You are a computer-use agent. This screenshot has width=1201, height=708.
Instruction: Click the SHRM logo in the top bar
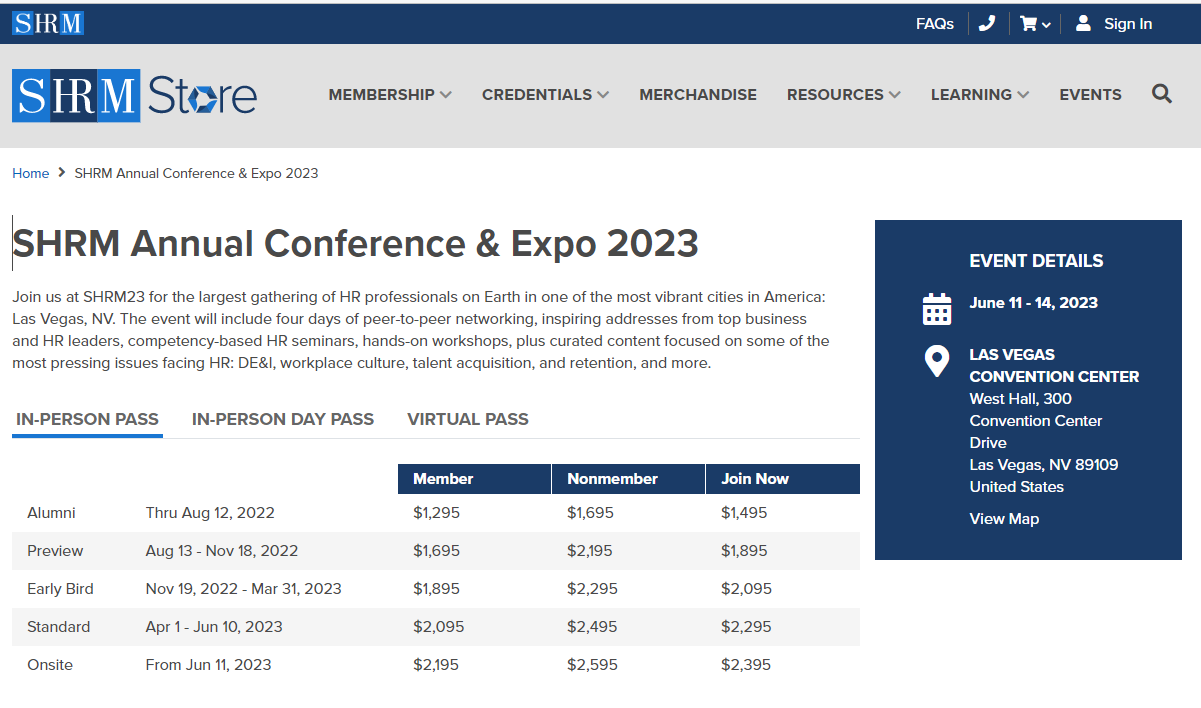pyautogui.click(x=47, y=21)
